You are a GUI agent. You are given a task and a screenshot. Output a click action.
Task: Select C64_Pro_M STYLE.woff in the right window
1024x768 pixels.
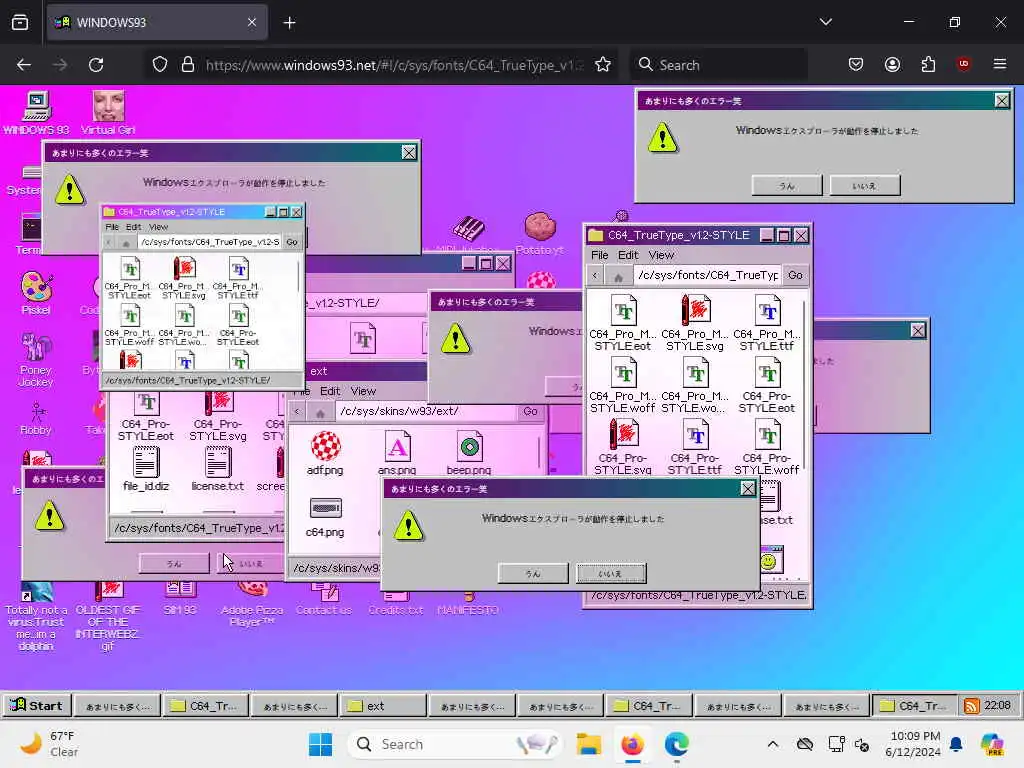[623, 385]
